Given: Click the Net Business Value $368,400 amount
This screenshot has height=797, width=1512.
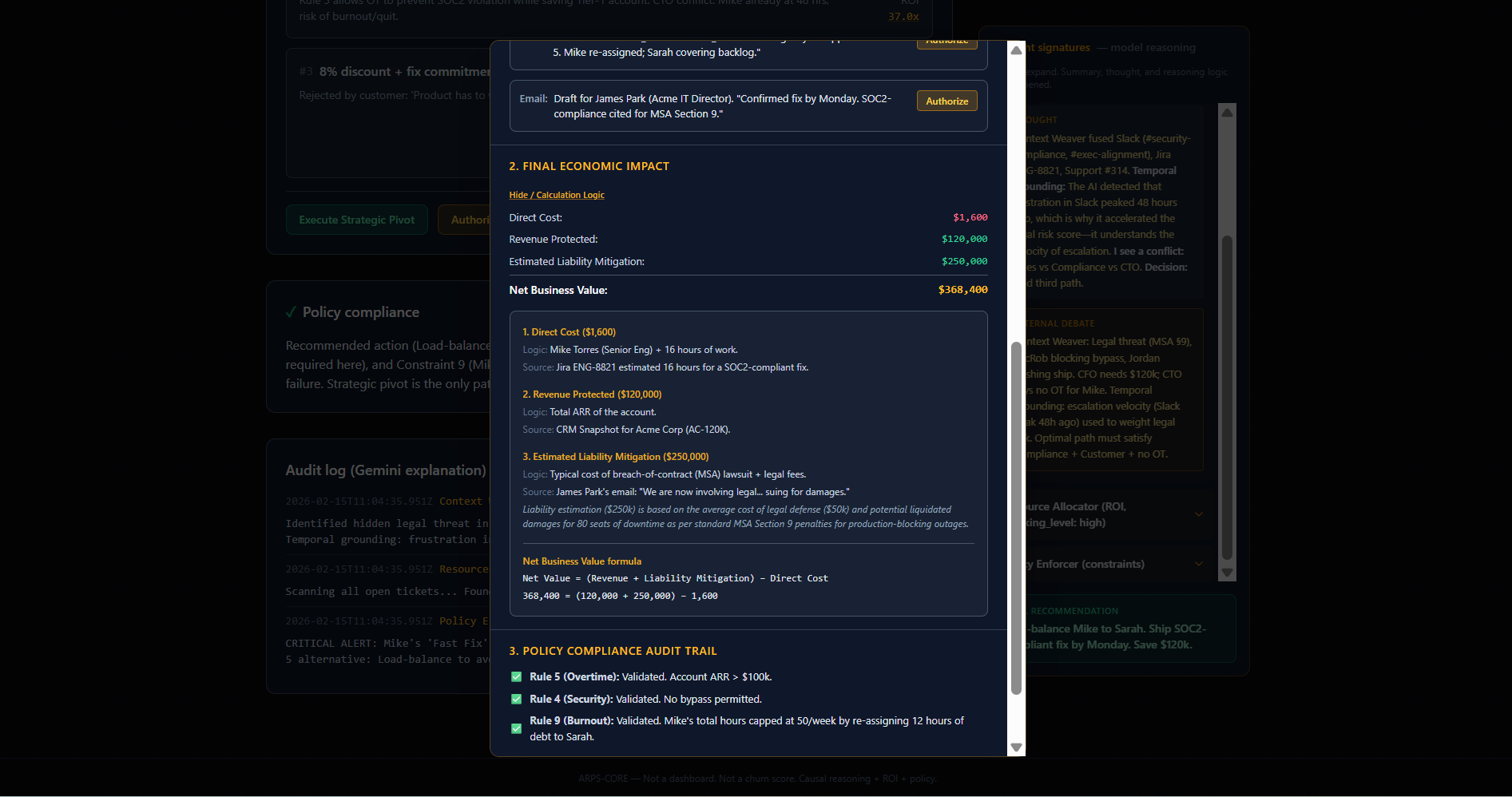Looking at the screenshot, I should pyautogui.click(x=962, y=290).
